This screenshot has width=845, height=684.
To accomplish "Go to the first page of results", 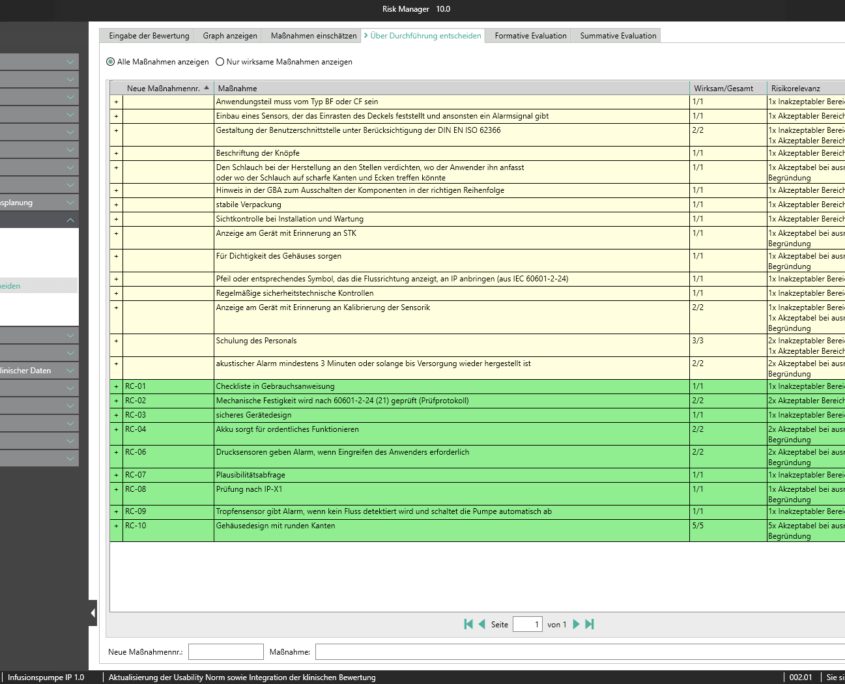I will pos(469,625).
